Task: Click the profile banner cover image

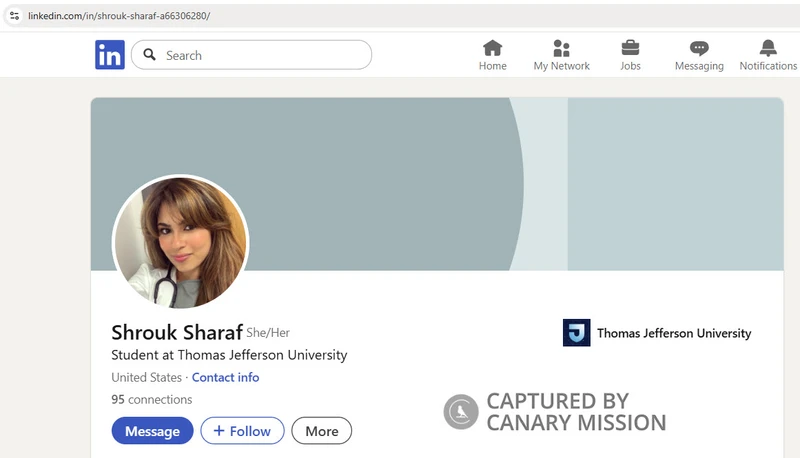Action: (437, 184)
